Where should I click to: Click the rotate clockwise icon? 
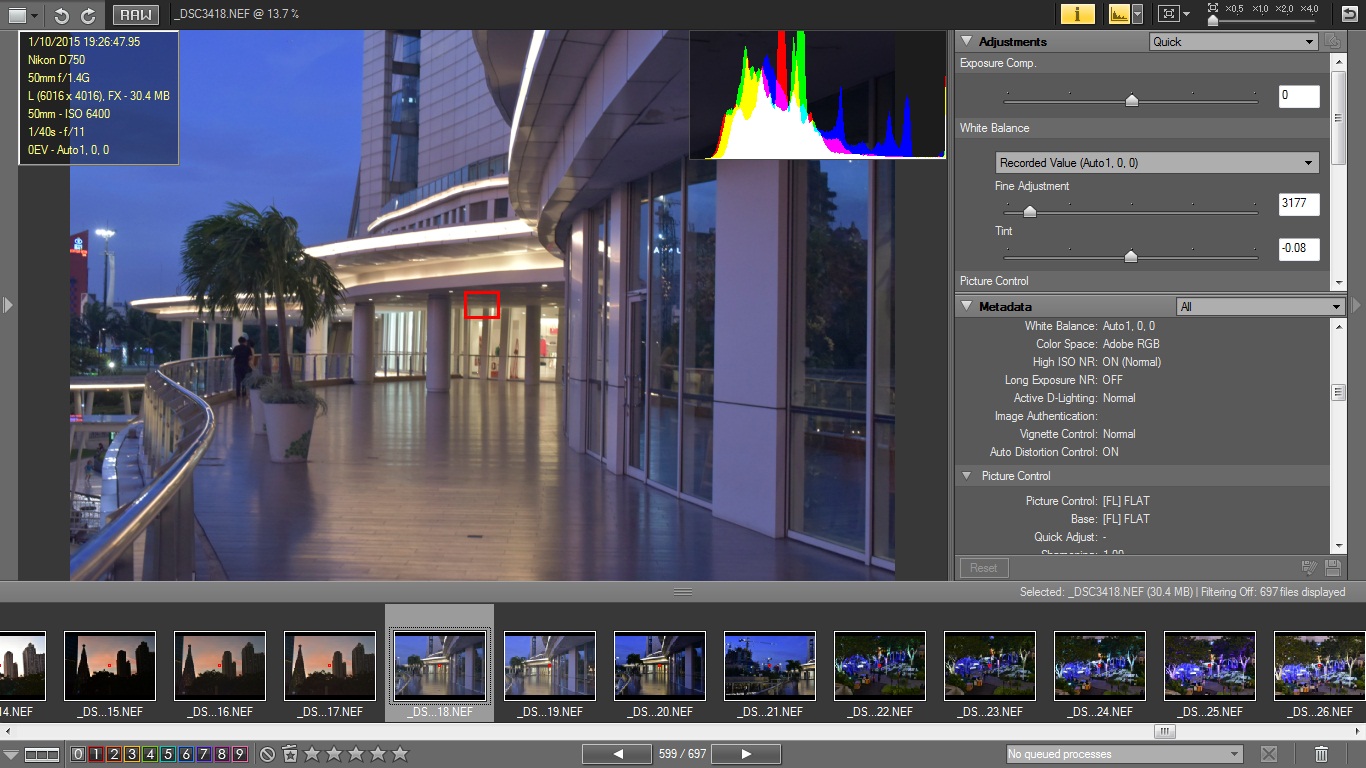coord(88,15)
